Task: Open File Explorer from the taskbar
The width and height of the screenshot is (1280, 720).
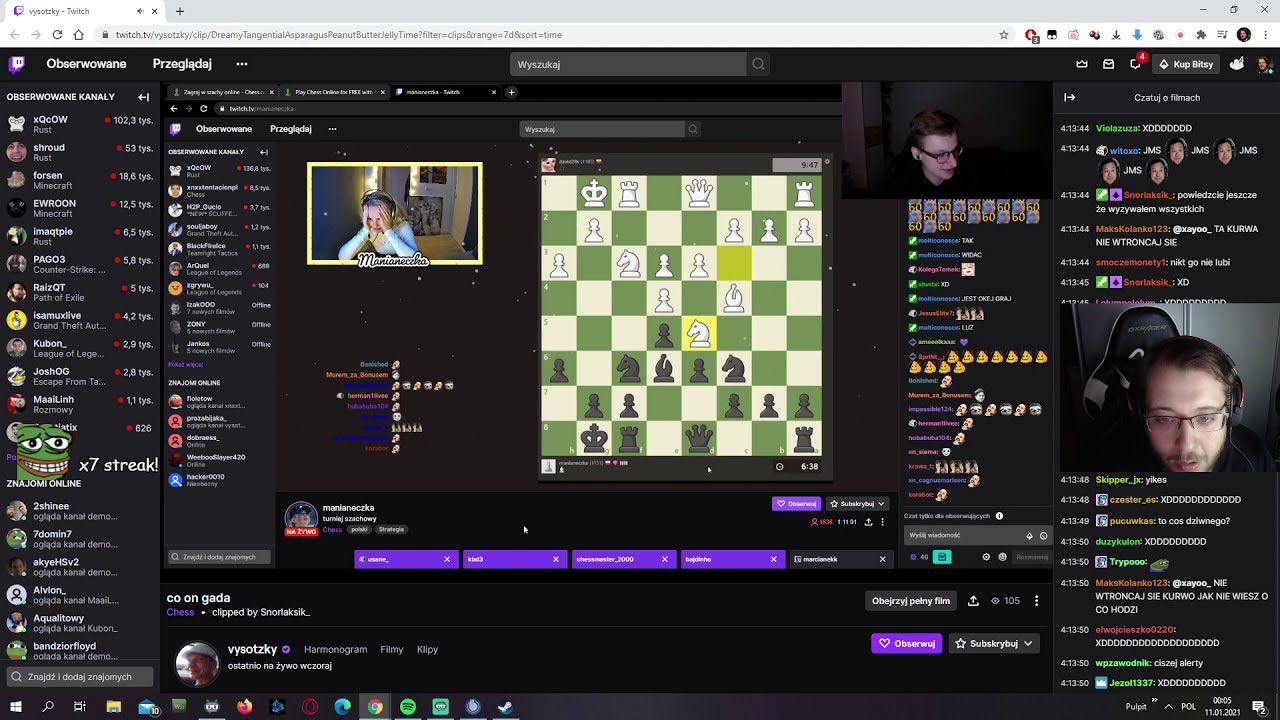Action: (x=114, y=707)
